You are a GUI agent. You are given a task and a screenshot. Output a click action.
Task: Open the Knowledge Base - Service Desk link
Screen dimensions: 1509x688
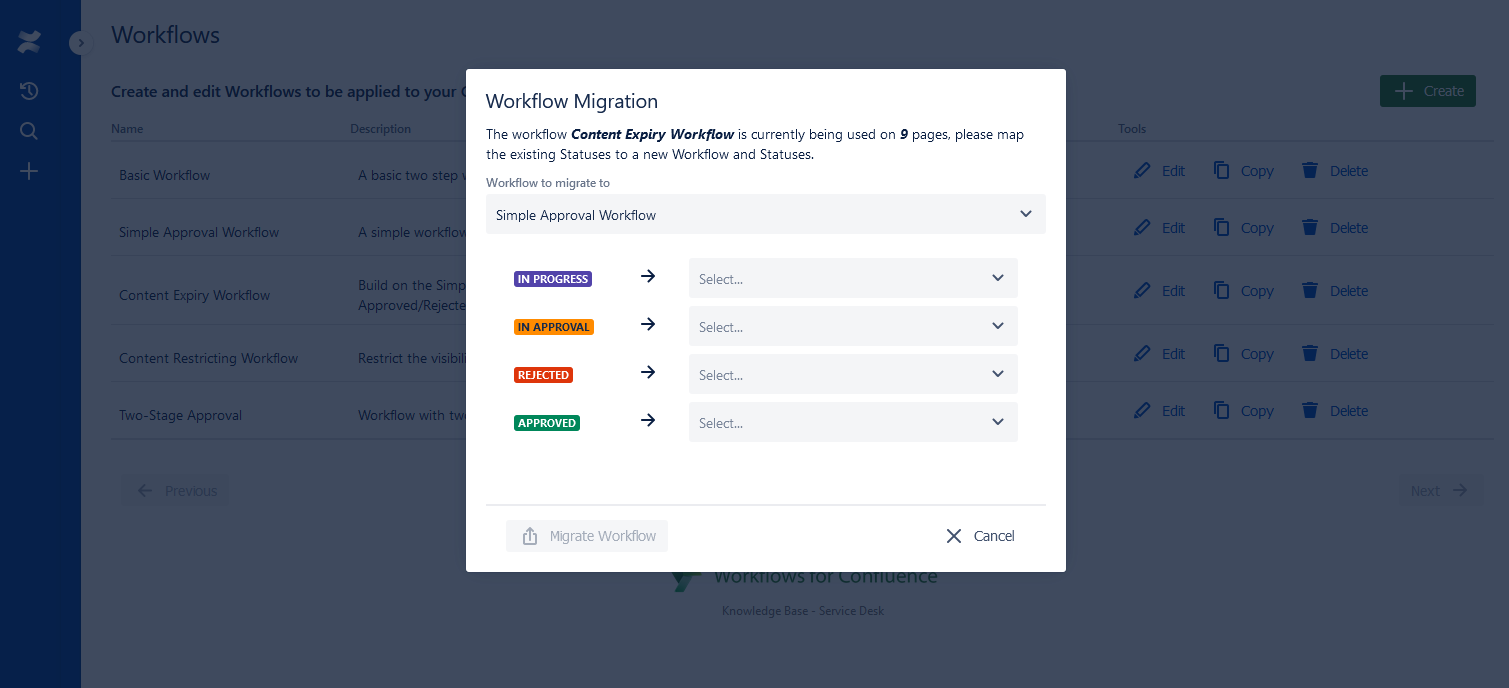tap(802, 611)
